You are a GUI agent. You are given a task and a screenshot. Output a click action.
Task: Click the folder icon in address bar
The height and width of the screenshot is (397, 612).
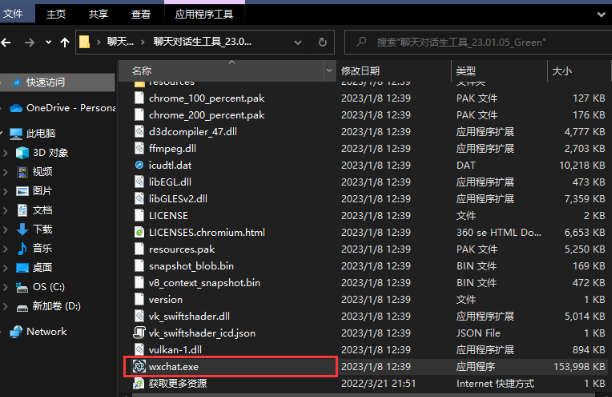pyautogui.click(x=84, y=42)
